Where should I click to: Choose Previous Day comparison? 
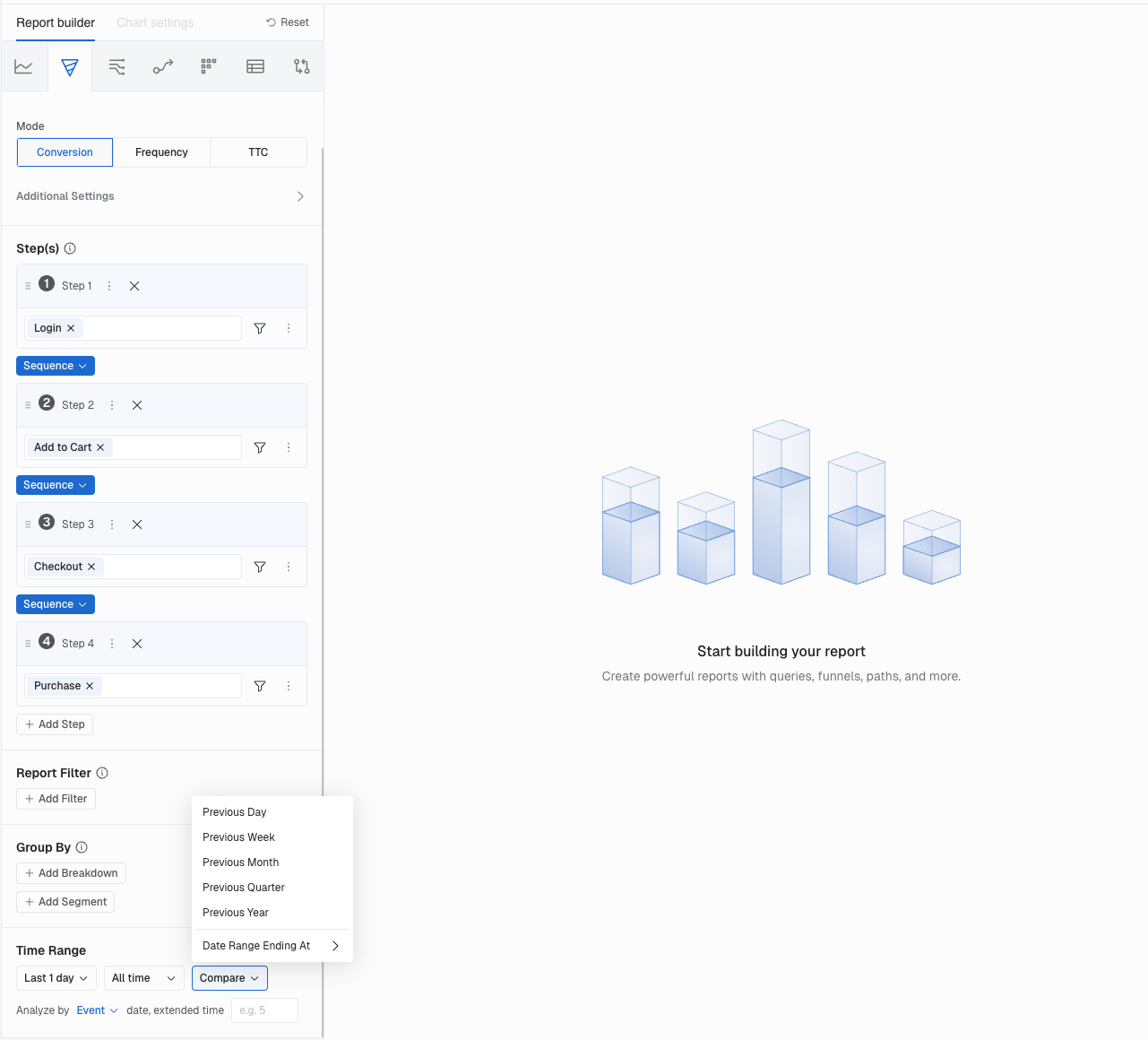272,812
